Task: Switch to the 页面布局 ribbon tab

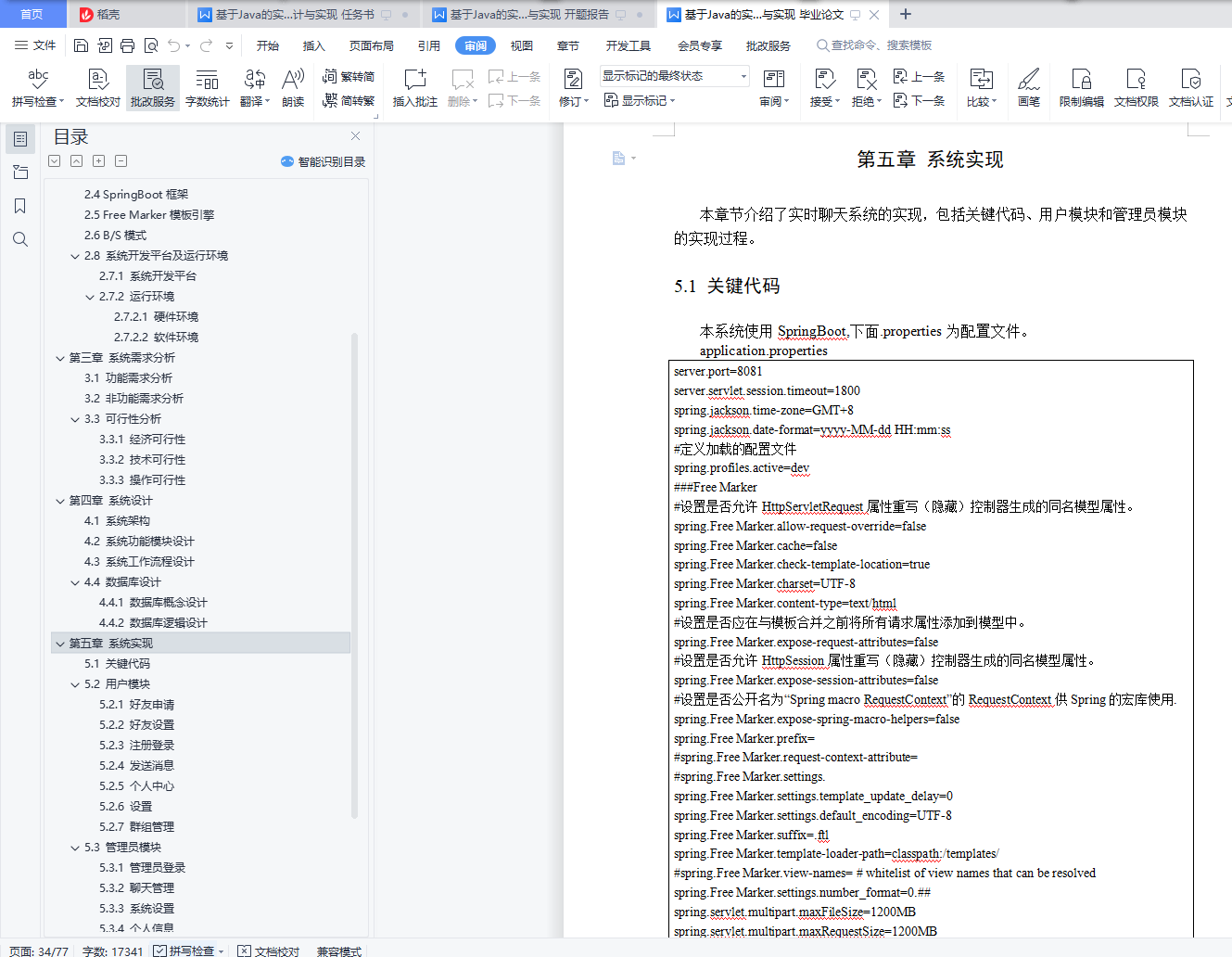Action: click(x=372, y=45)
